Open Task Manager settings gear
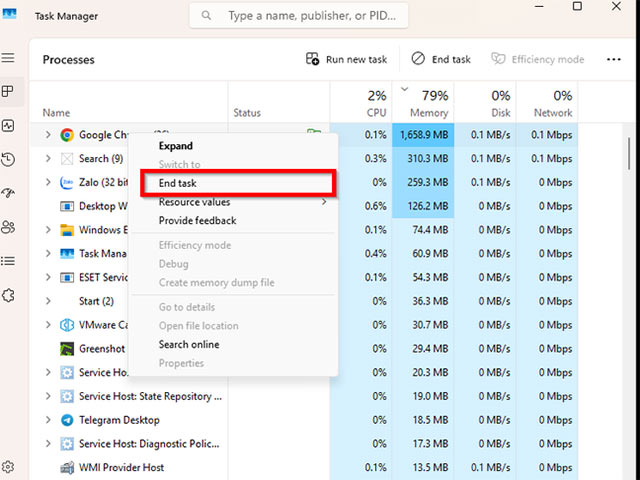 pyautogui.click(x=8, y=467)
